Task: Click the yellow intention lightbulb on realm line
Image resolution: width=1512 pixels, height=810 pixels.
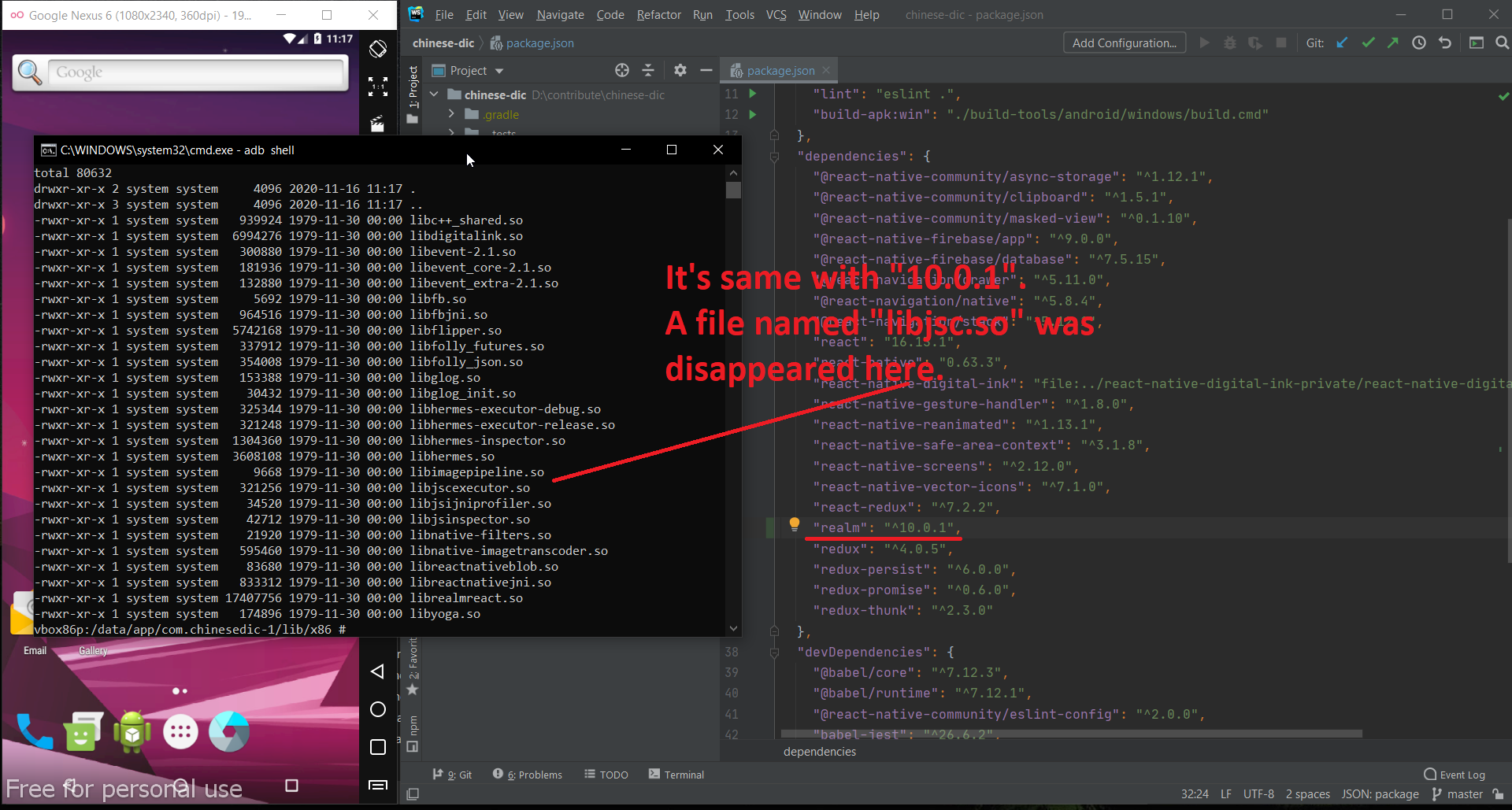Action: click(x=795, y=524)
